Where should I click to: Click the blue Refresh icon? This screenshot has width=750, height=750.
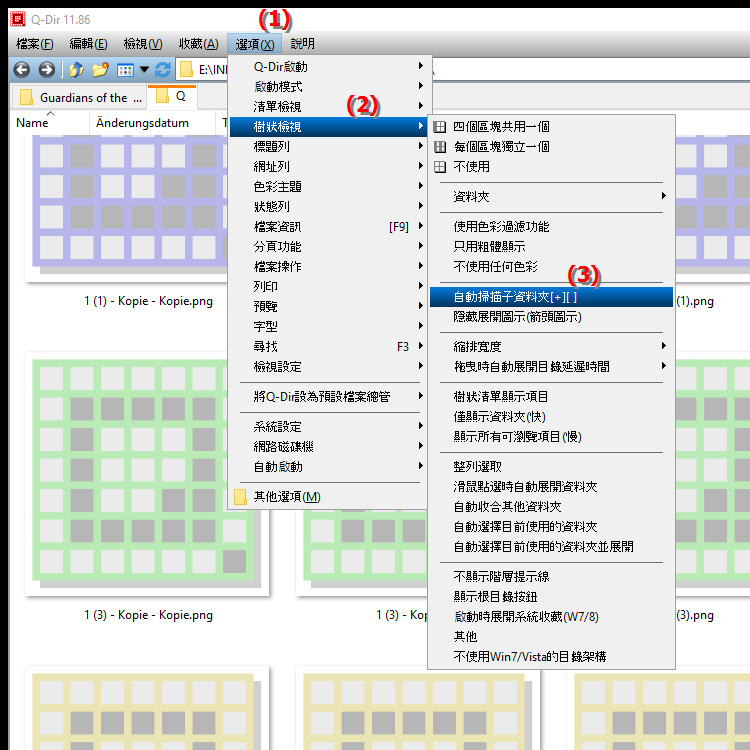[x=163, y=70]
